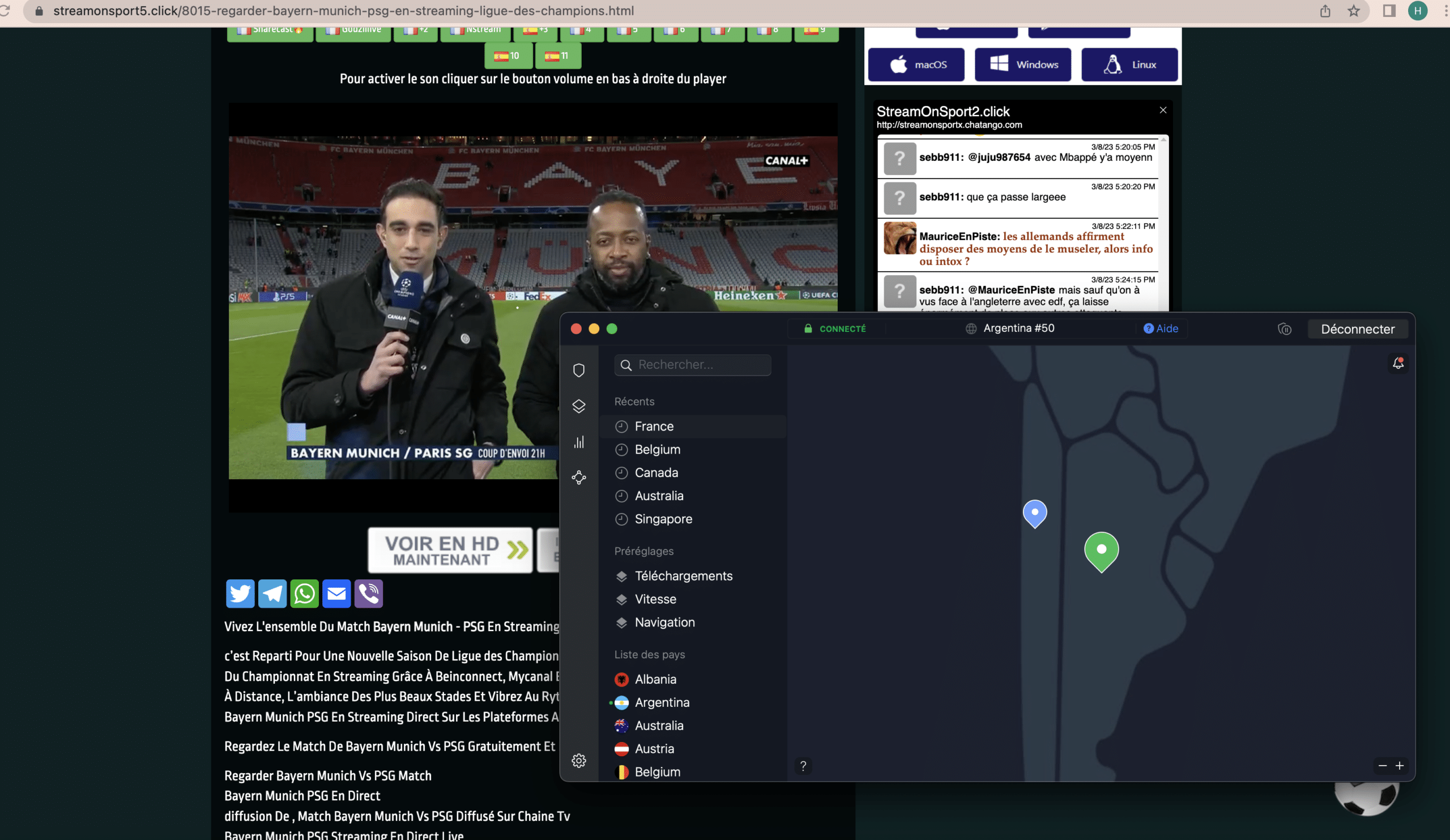This screenshot has width=1450, height=840.
Task: Click the Settings gear icon in VPN sidebar
Action: click(x=578, y=761)
